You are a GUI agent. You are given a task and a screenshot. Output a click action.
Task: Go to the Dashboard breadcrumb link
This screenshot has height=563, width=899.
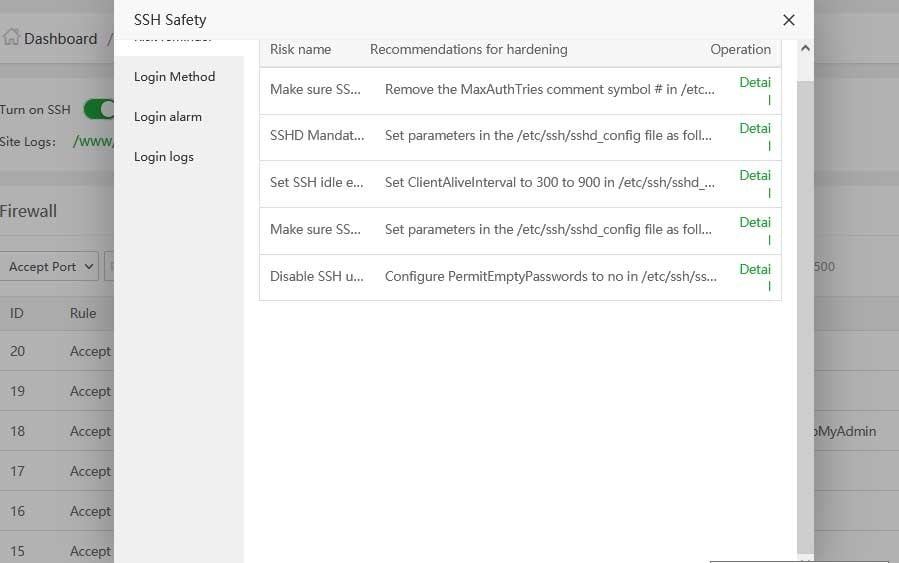click(x=60, y=39)
